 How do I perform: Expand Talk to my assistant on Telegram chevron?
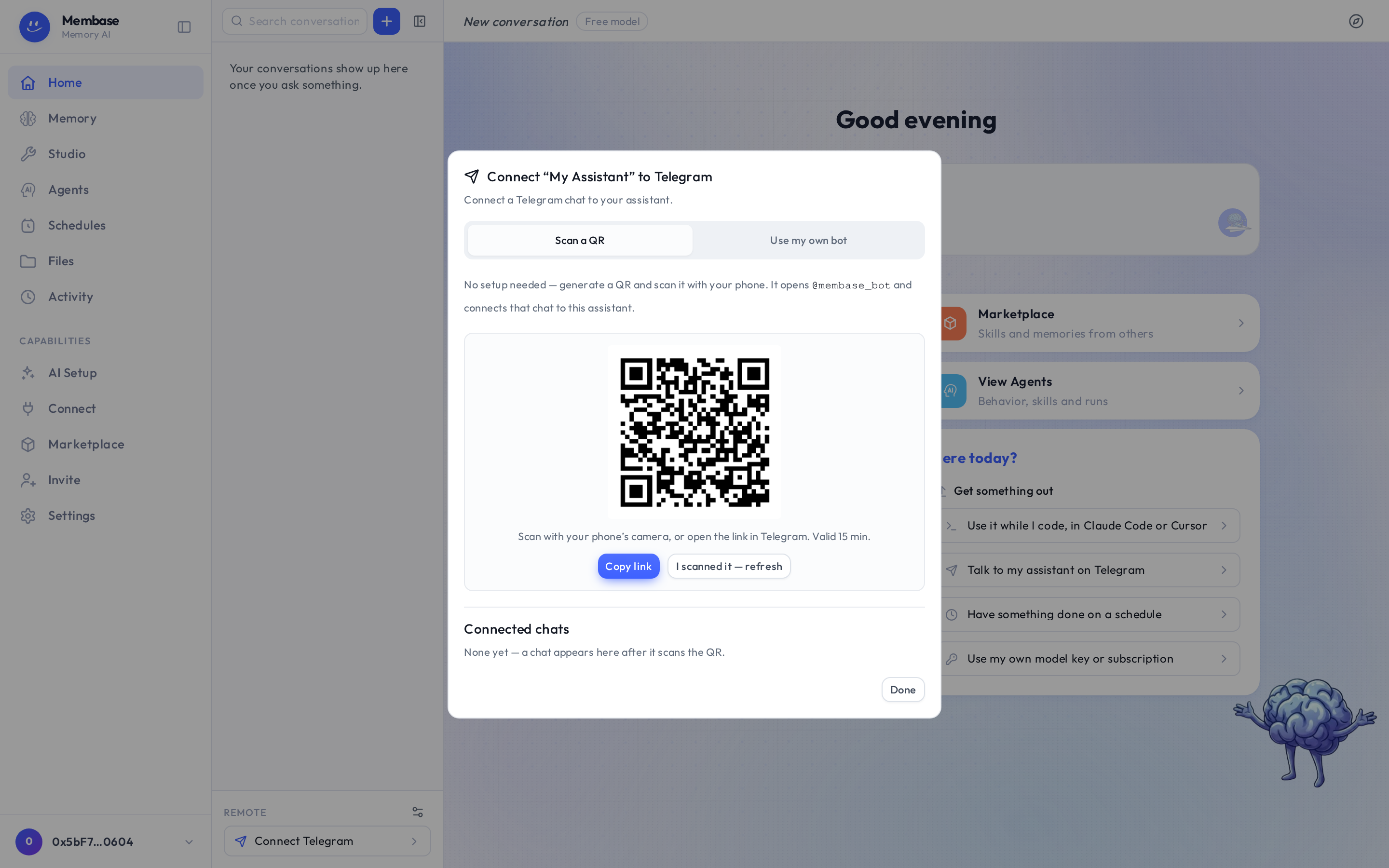[x=1224, y=570]
